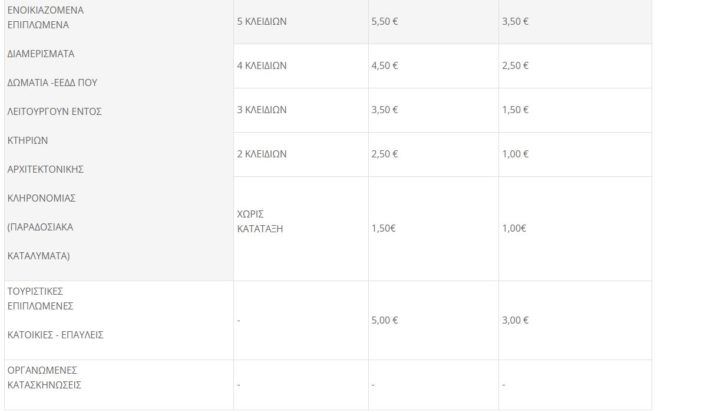Click the "ΧΩΡΙΣ ΚΑΤΑΤΑΞΗ" cell
The height and width of the screenshot is (412, 717).
(260, 221)
